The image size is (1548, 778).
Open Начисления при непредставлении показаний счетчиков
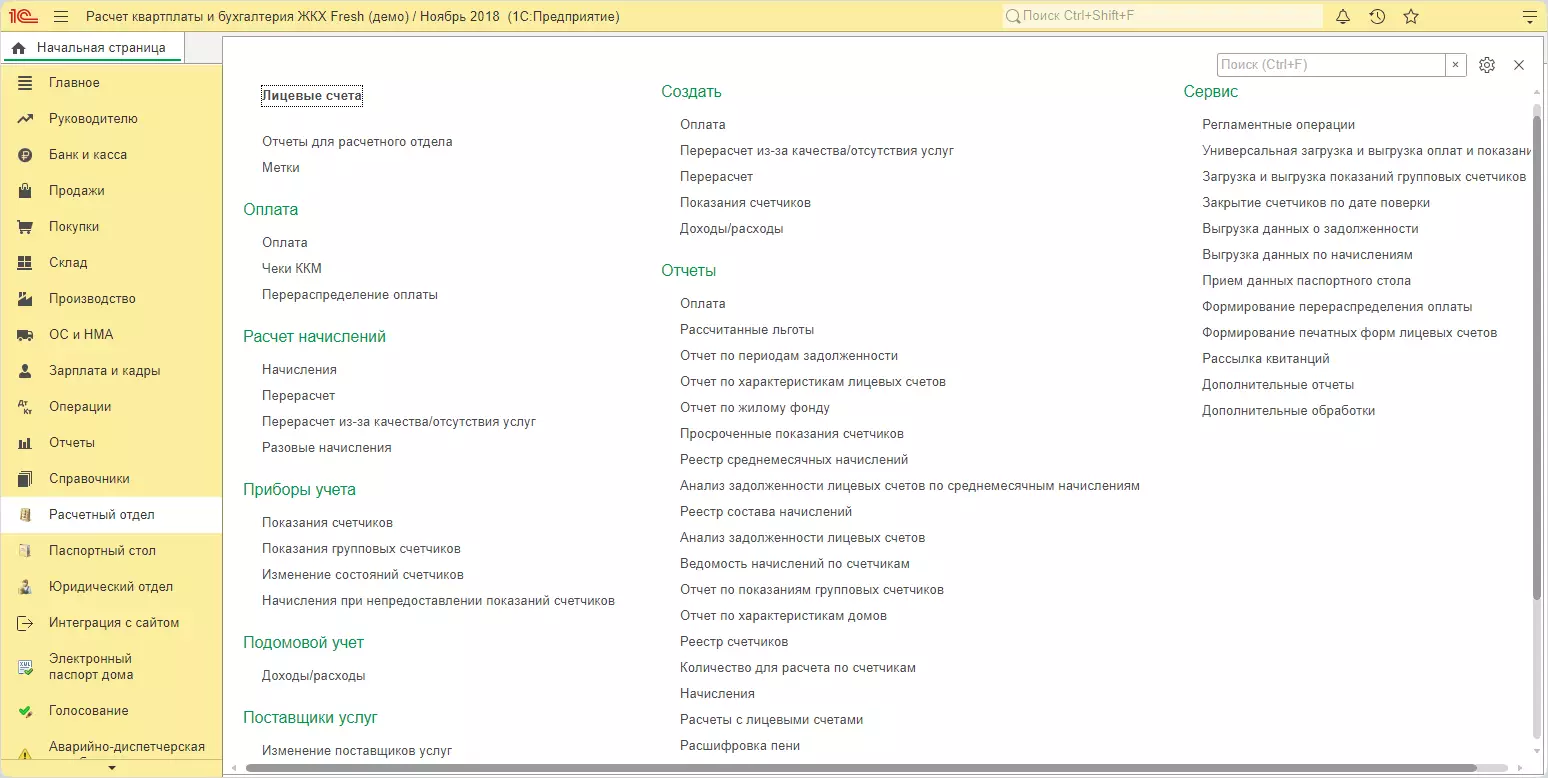pyautogui.click(x=438, y=601)
